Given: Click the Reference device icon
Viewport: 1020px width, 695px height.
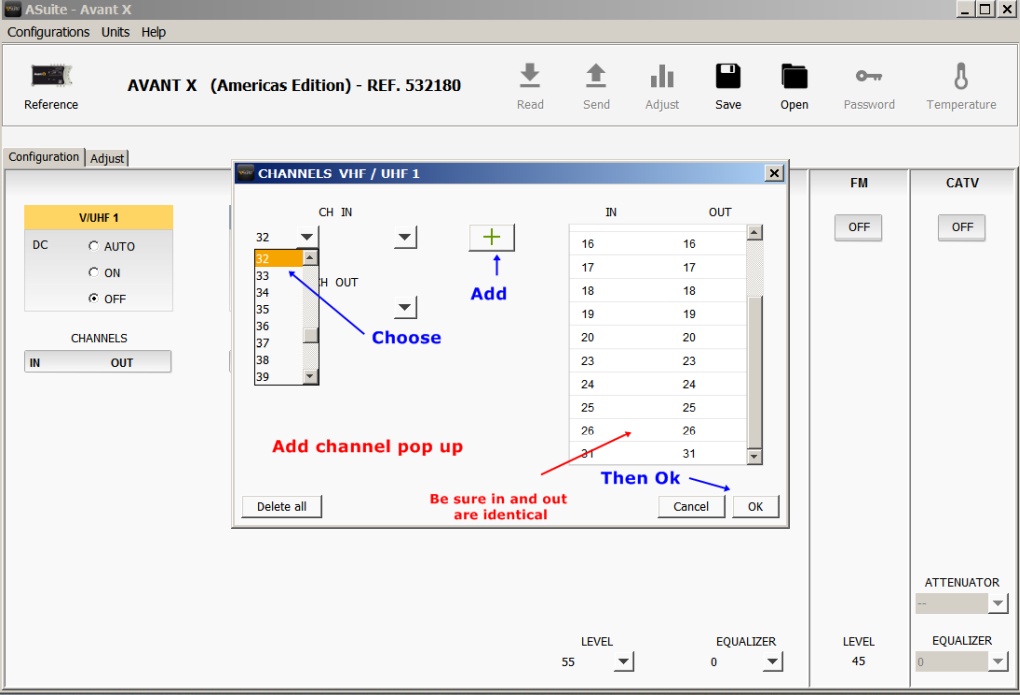Looking at the screenshot, I should 51,77.
